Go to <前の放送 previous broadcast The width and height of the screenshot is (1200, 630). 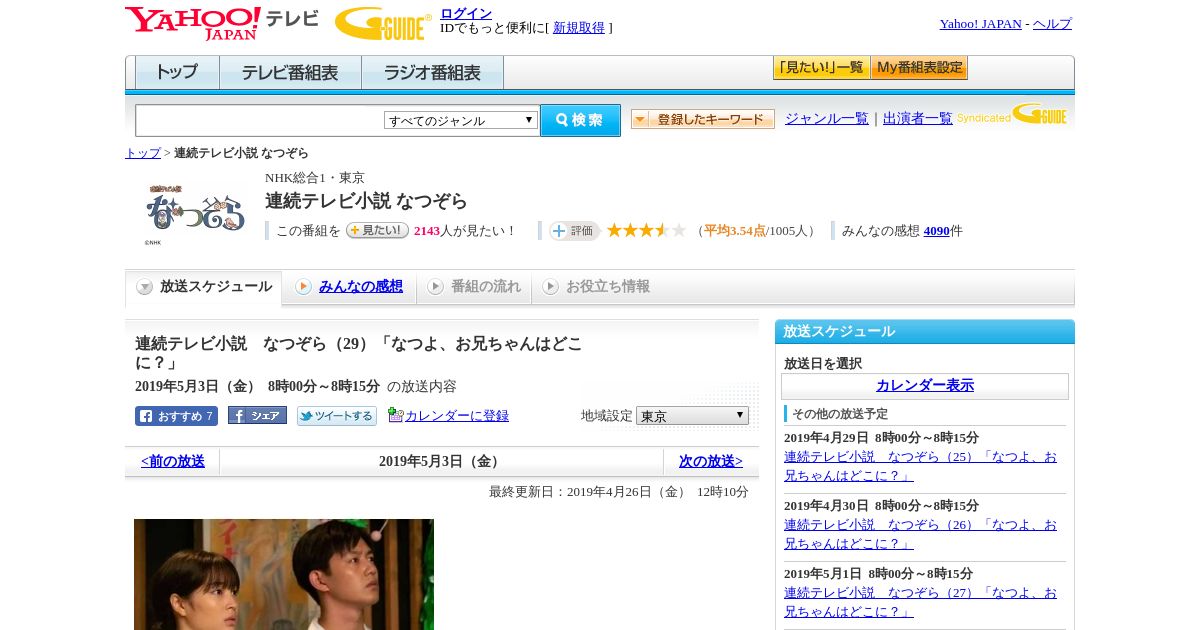pyautogui.click(x=173, y=462)
